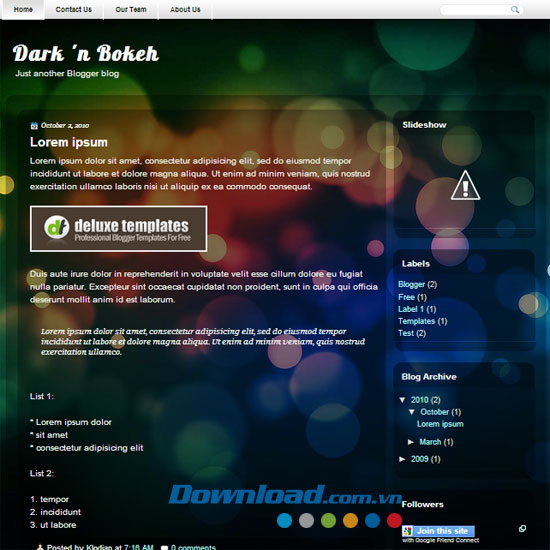
Task: Collapse the 2010 archive year
Action: click(x=402, y=400)
